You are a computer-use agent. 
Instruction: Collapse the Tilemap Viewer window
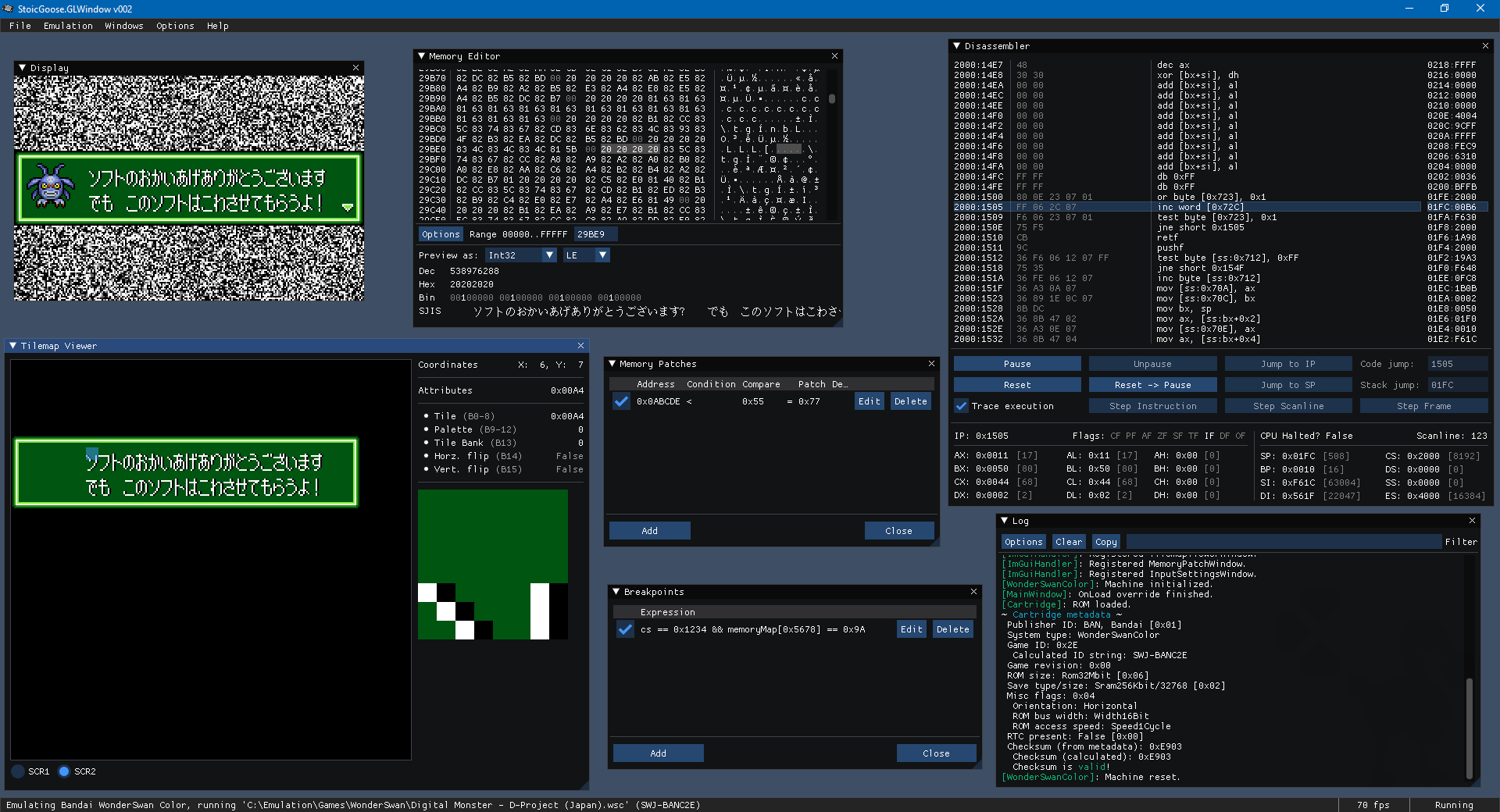tap(12, 346)
